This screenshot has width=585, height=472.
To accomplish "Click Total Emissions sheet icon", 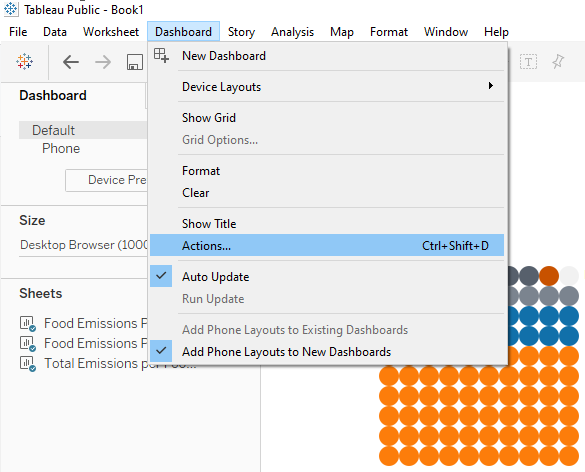I will tap(28, 363).
